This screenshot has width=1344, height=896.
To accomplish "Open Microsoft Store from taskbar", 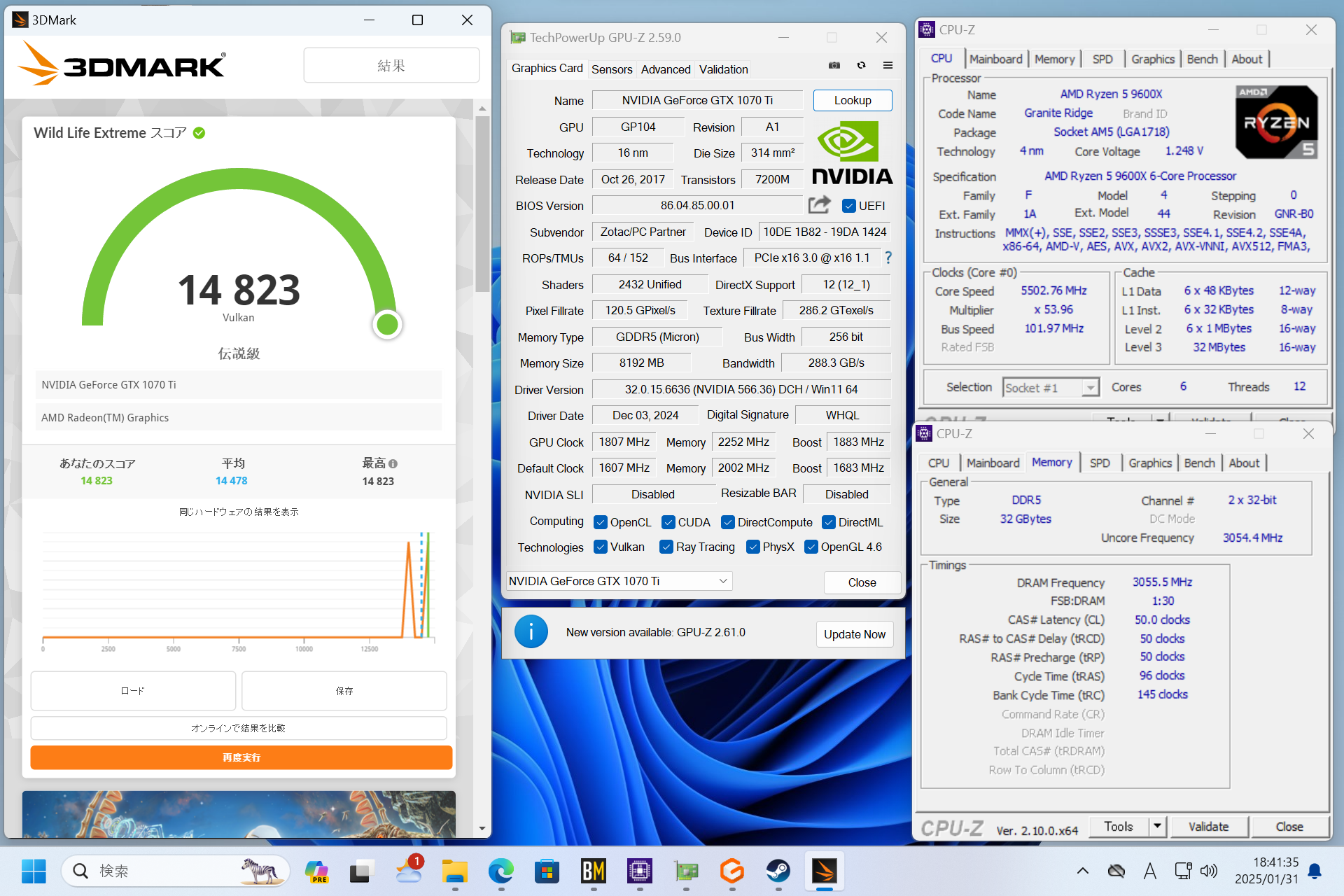I will (x=547, y=871).
